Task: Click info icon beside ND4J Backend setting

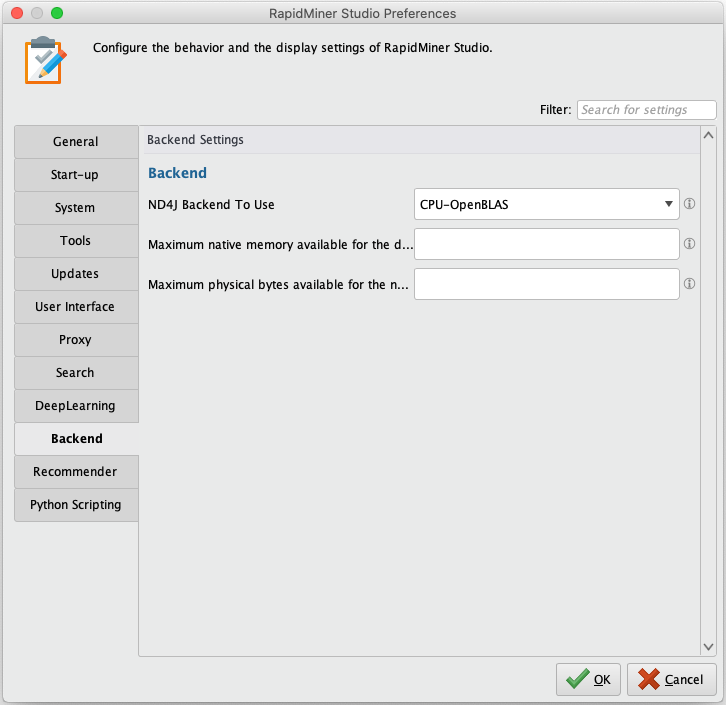Action: 689,204
